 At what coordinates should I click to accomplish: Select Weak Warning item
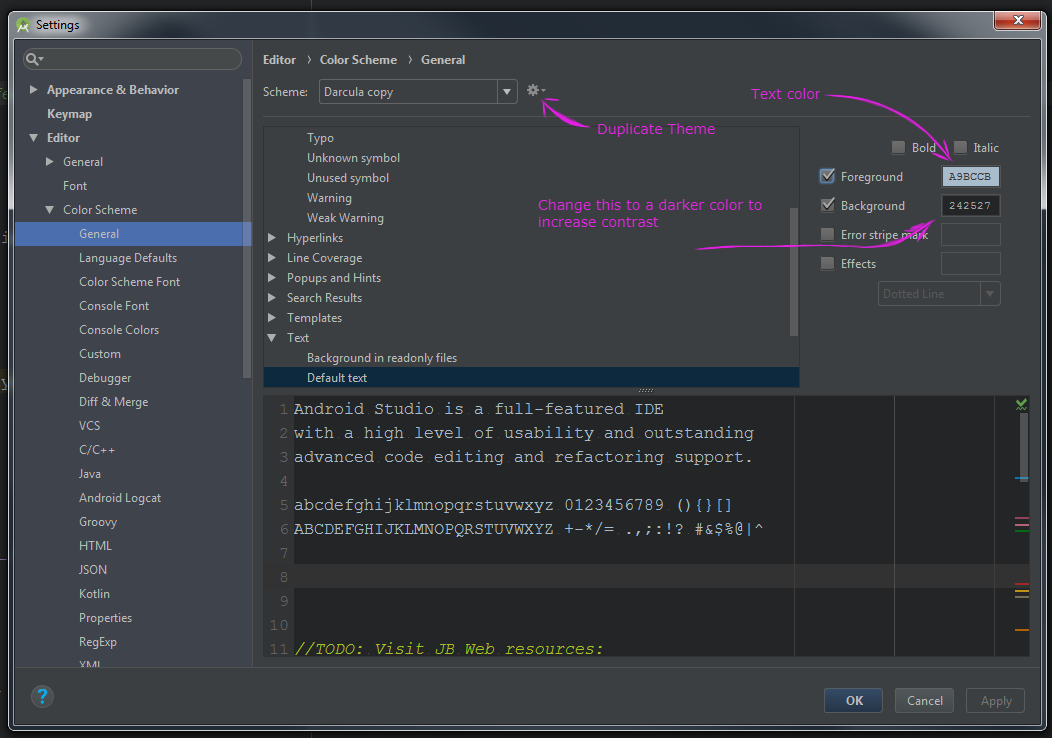[346, 217]
